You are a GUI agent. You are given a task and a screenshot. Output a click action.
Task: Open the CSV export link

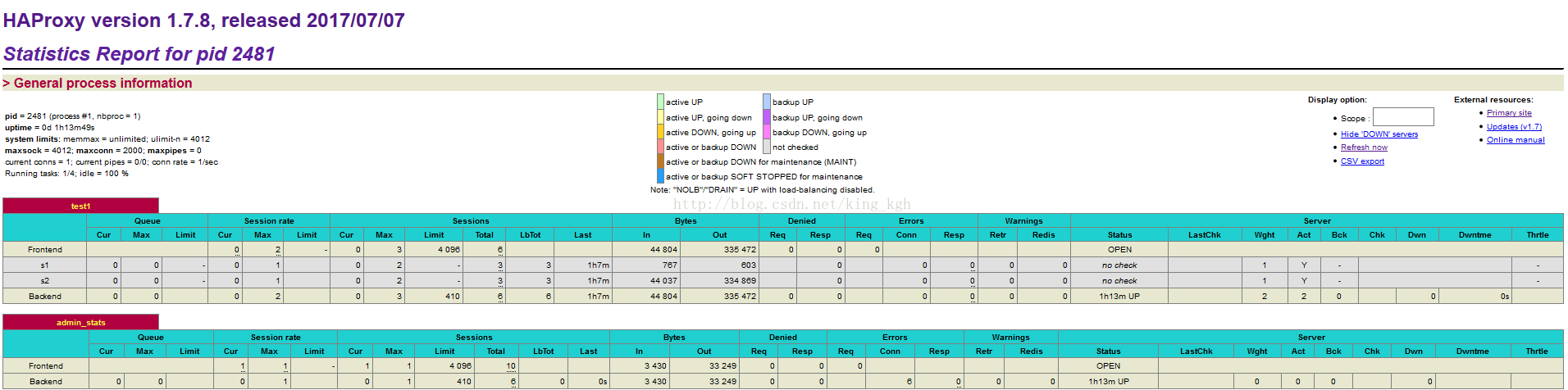click(1362, 161)
